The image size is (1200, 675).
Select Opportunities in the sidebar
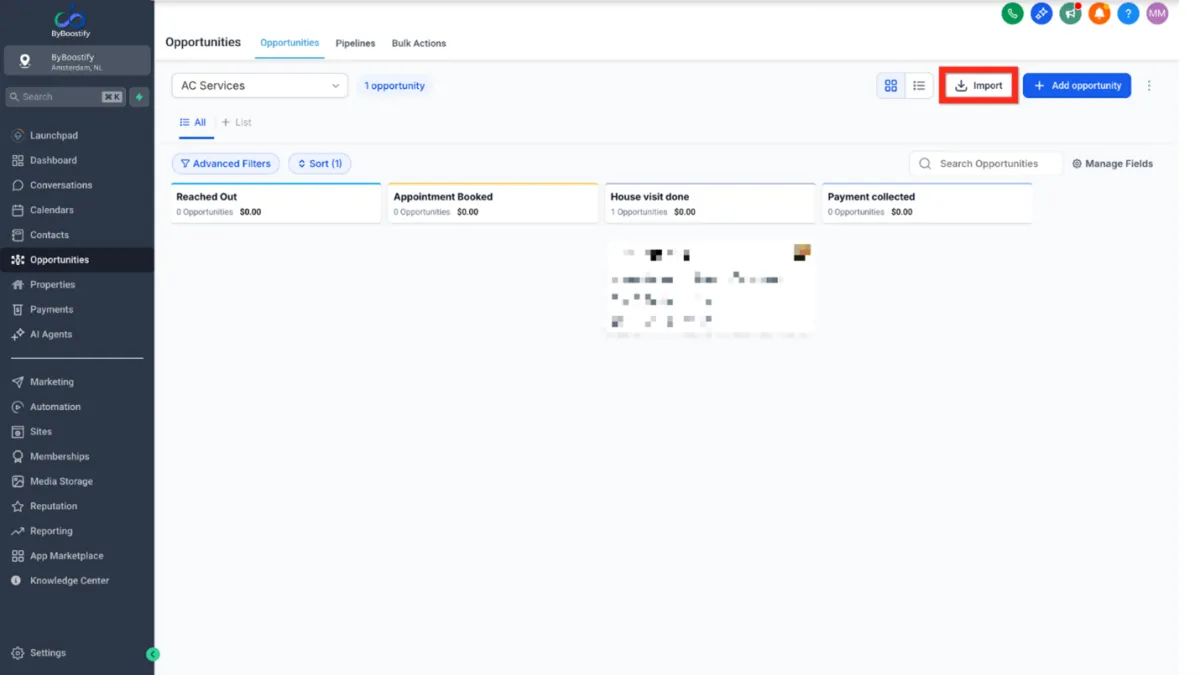coord(77,260)
